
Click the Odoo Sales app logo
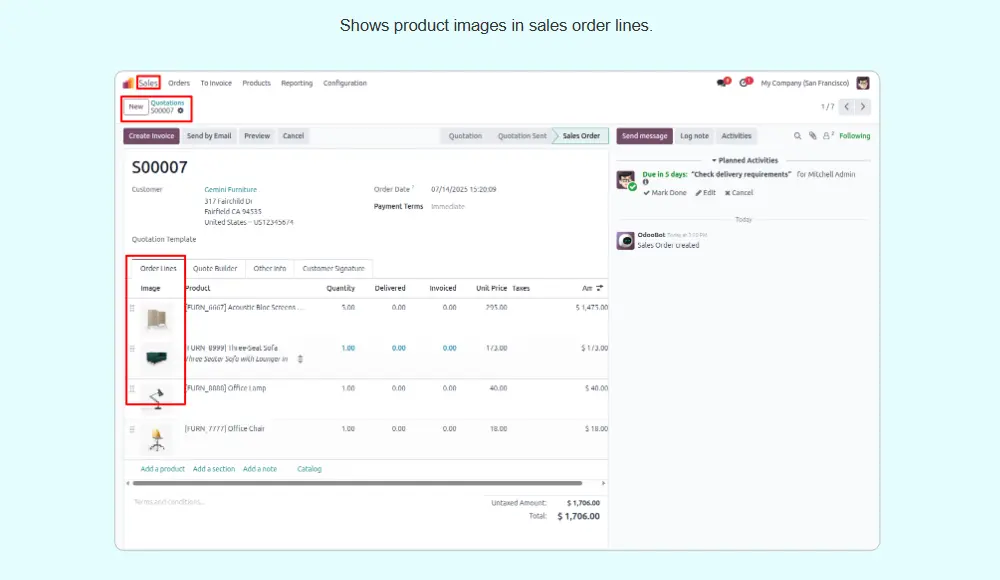(127, 83)
